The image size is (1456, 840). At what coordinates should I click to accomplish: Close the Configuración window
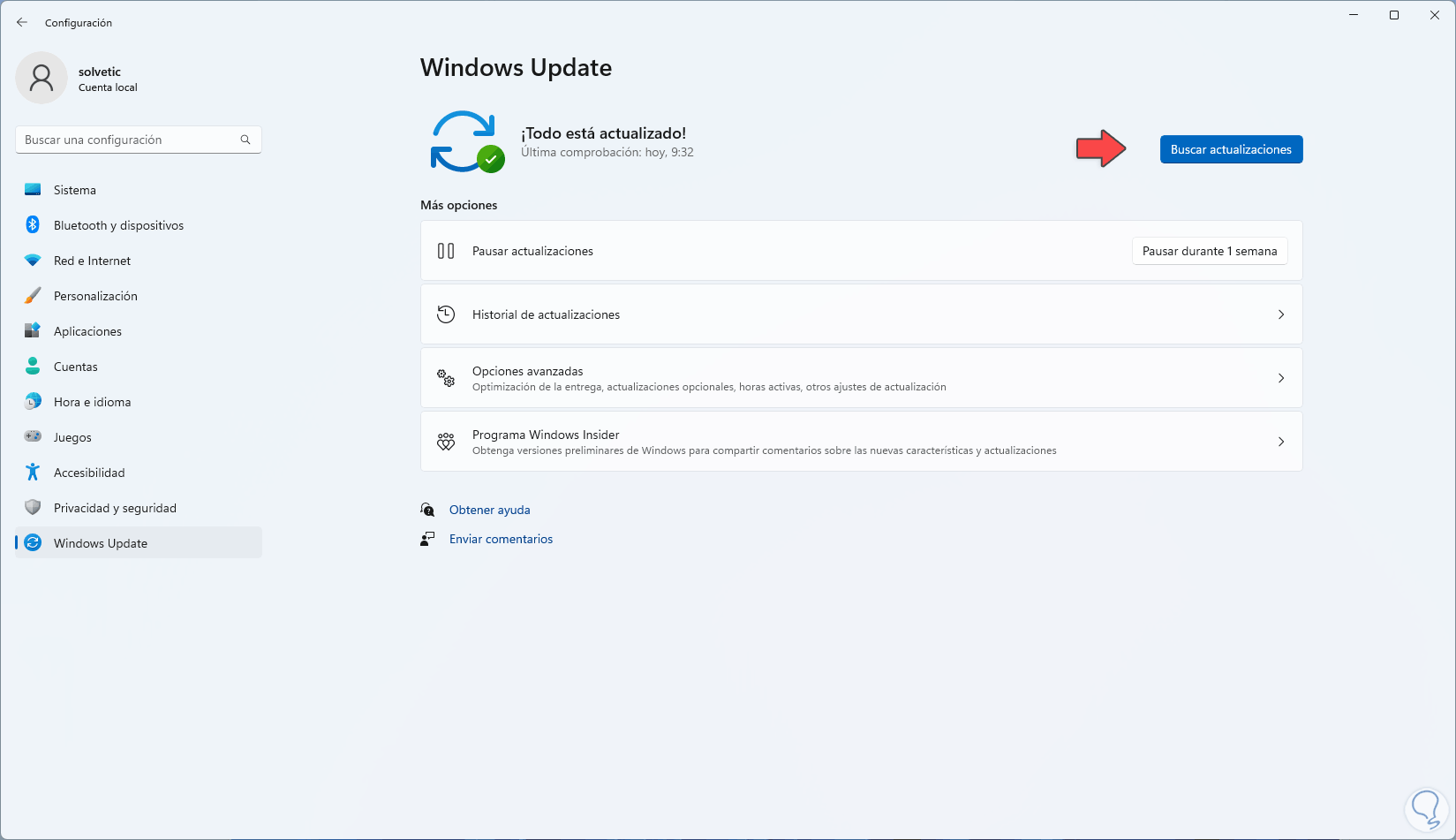(x=1435, y=15)
